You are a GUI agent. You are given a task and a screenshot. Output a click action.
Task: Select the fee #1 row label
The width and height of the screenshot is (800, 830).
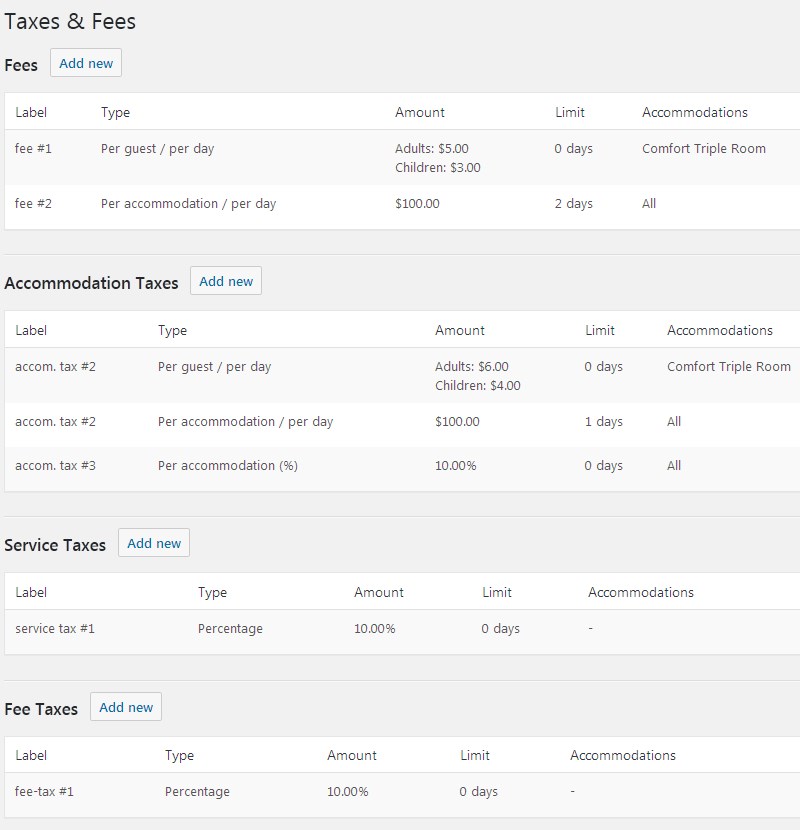tap(33, 149)
